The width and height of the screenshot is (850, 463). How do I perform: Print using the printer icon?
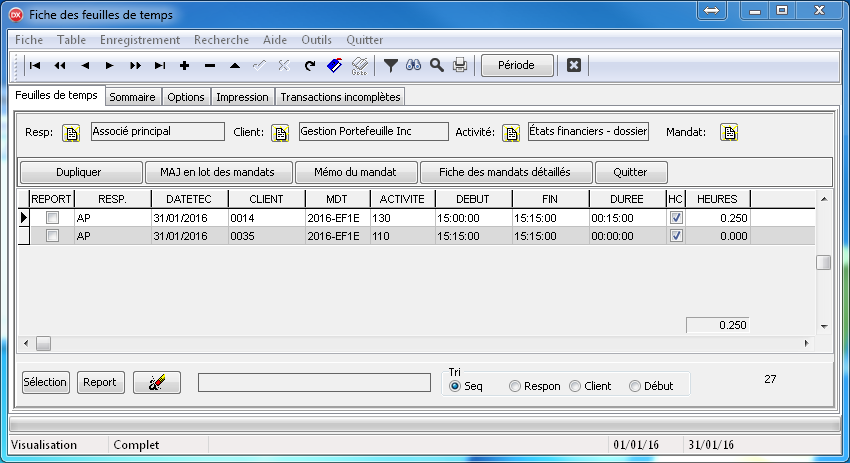click(460, 66)
